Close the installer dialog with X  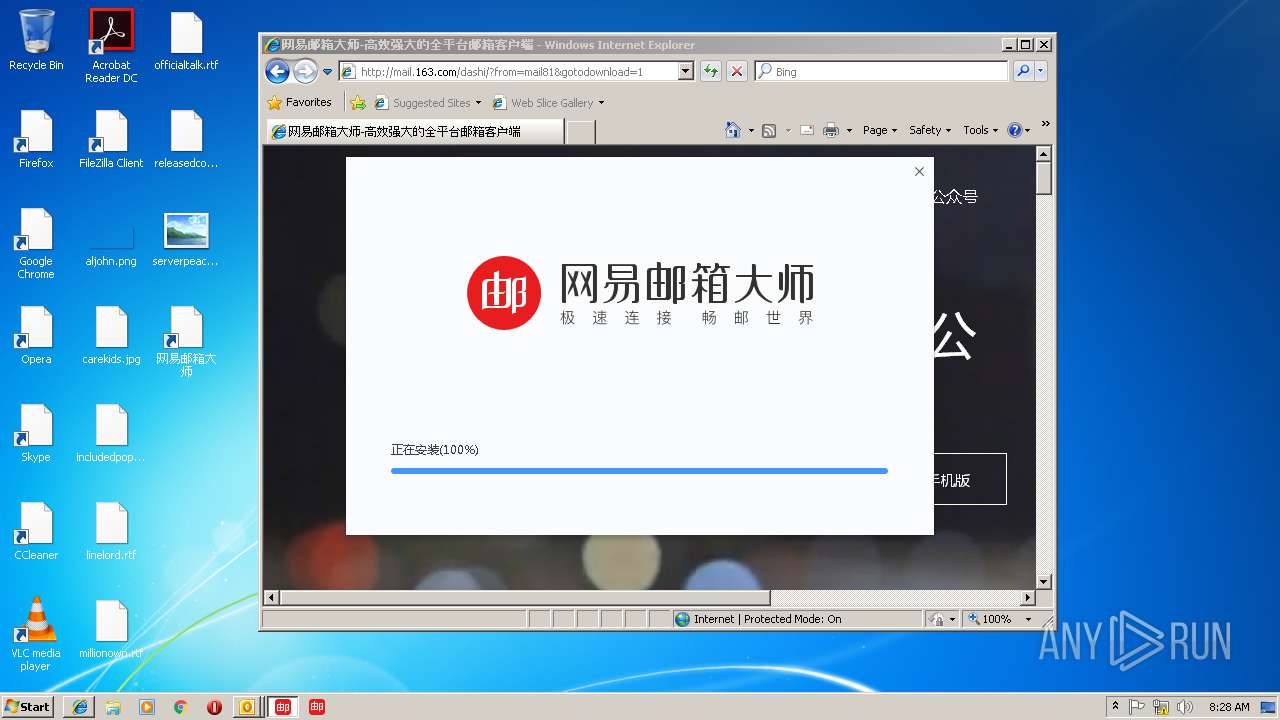(919, 171)
